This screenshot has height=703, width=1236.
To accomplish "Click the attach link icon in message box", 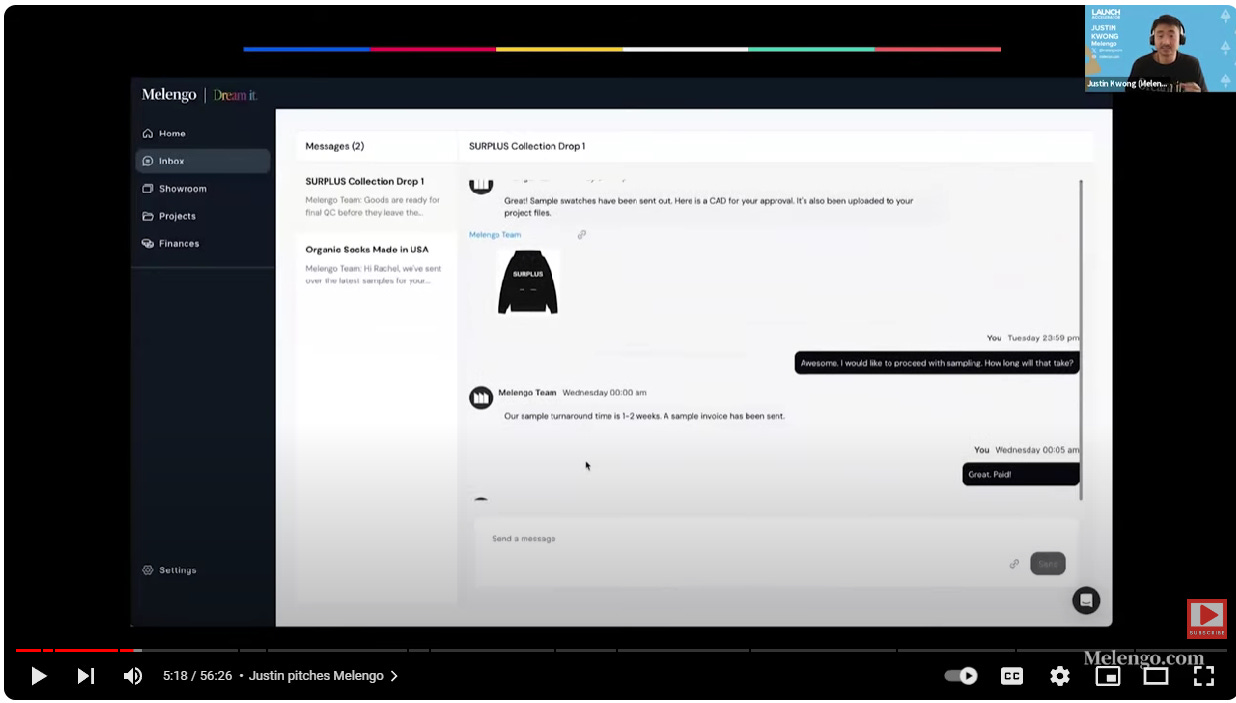I will click(x=1014, y=564).
